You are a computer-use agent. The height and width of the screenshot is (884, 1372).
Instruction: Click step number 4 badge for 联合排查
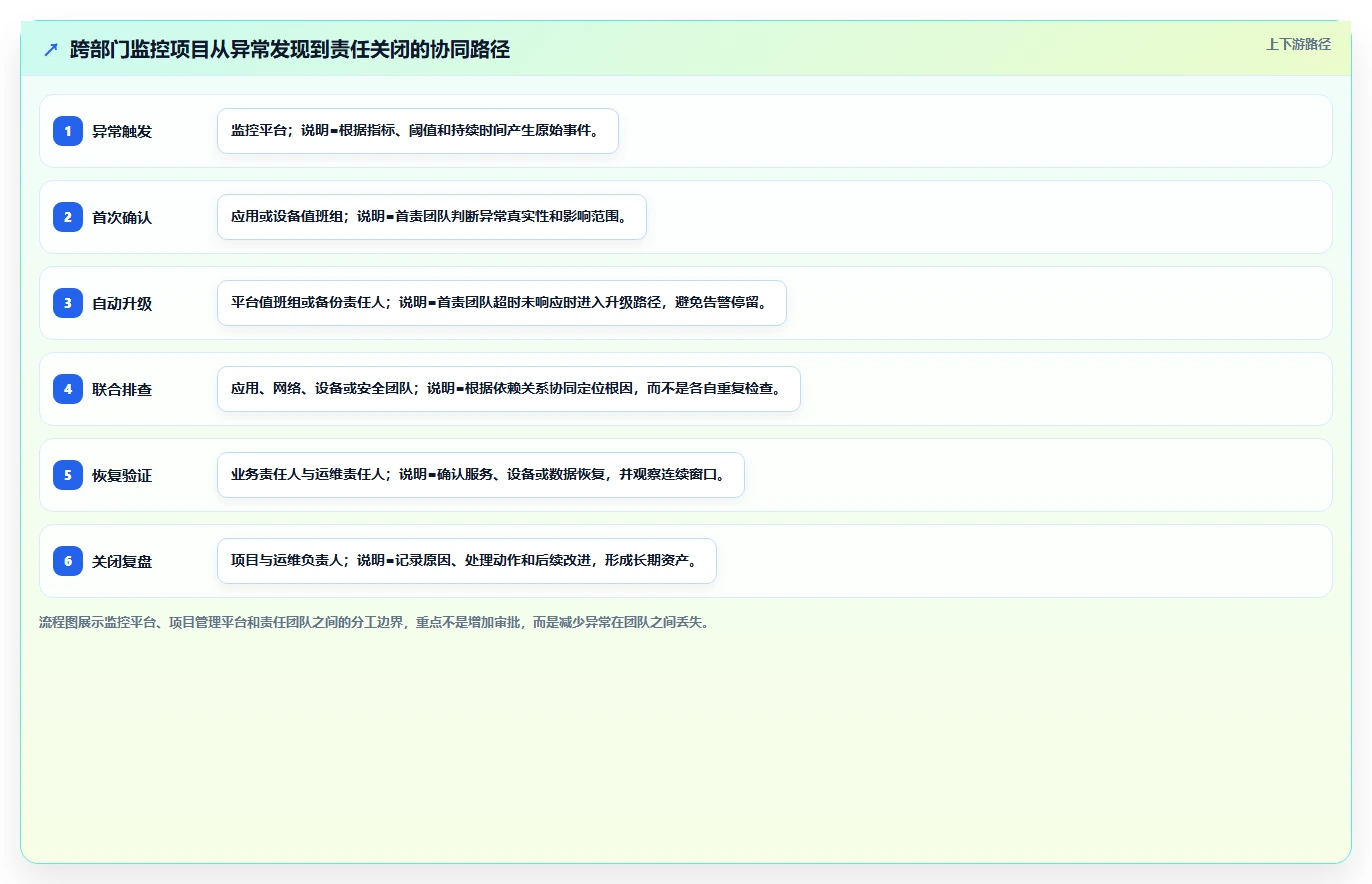(x=68, y=389)
